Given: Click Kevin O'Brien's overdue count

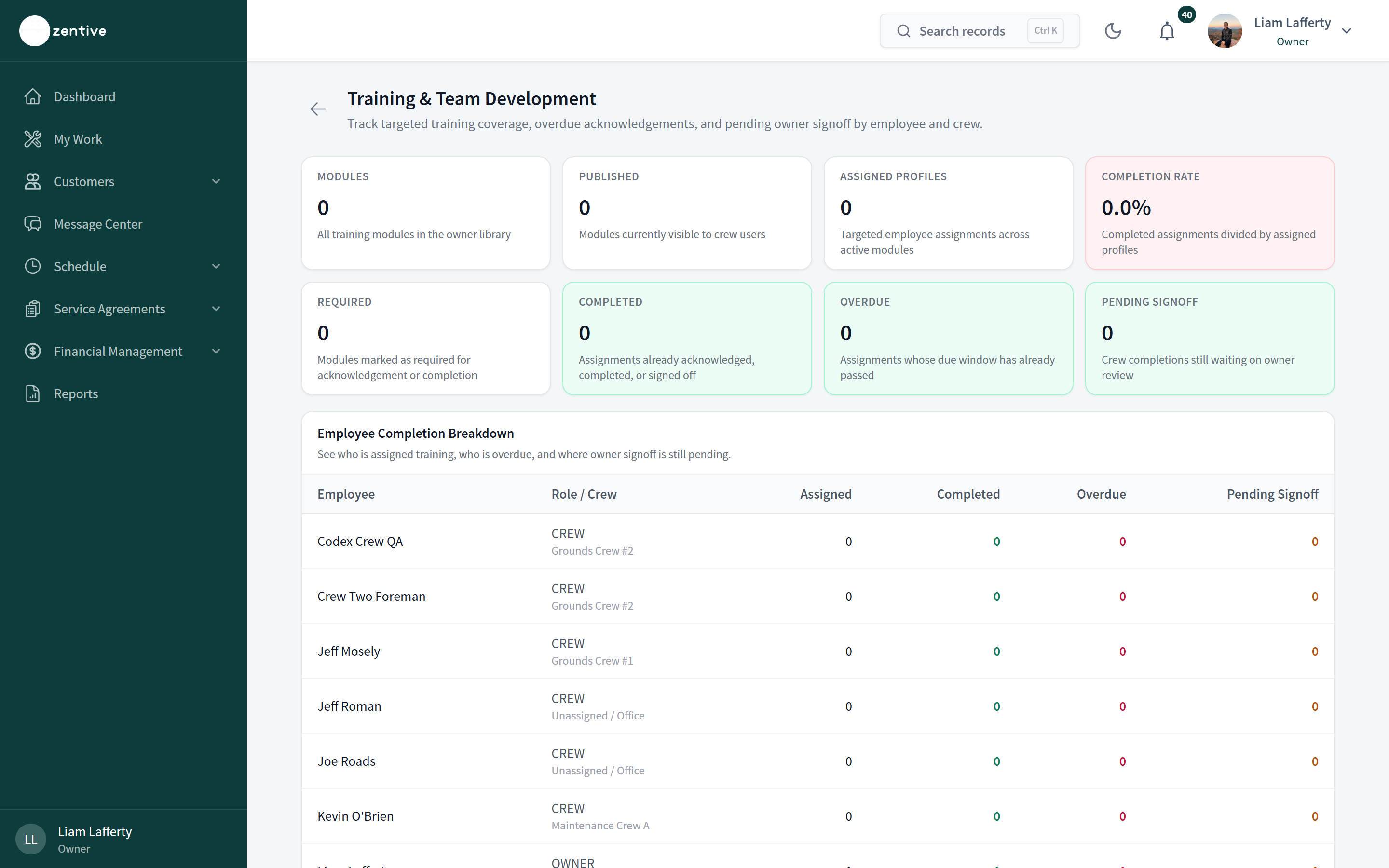Looking at the screenshot, I should point(1123,816).
